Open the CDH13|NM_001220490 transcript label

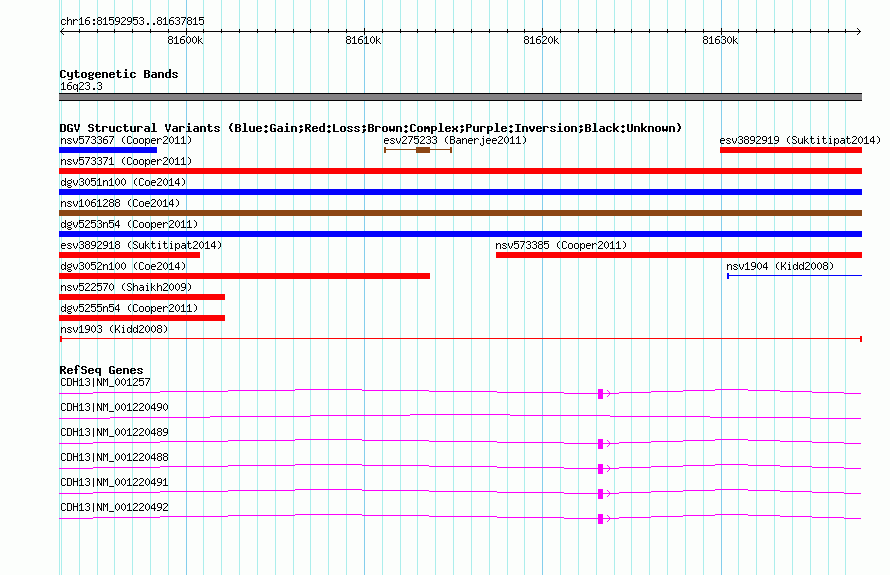click(114, 407)
